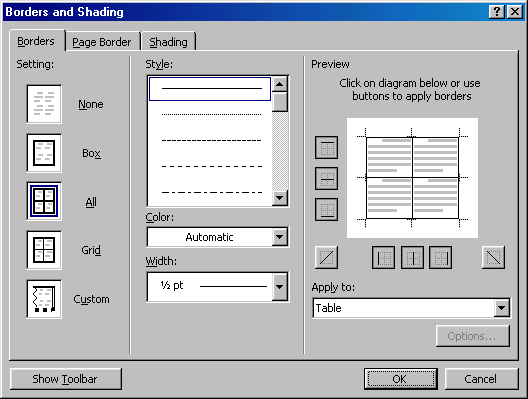
Task: Select the None border setting icon
Action: (x=44, y=104)
